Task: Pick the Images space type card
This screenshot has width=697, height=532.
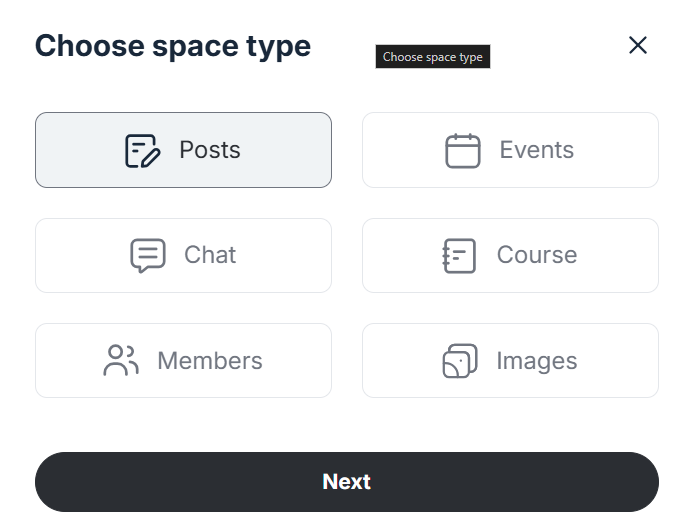Action: pyautogui.click(x=510, y=360)
